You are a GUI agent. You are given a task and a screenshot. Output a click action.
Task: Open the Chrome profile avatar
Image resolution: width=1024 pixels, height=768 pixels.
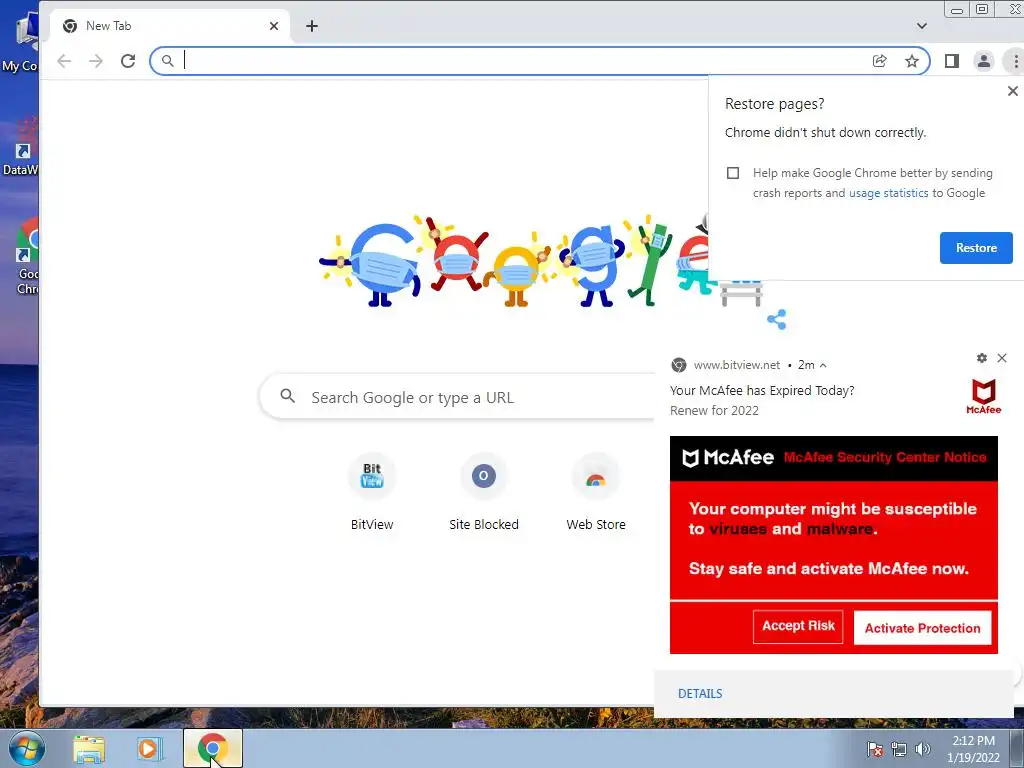(984, 61)
